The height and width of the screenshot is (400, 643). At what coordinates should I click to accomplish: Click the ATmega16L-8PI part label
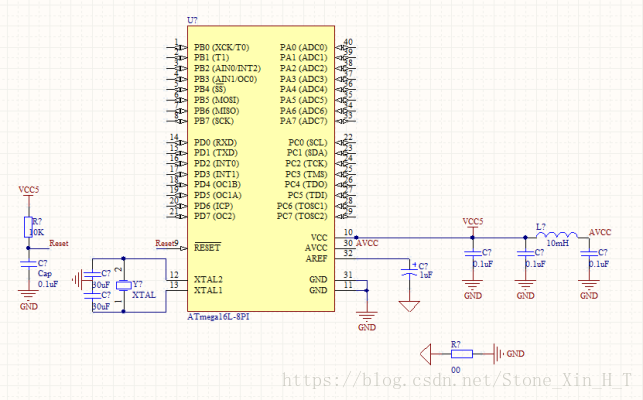point(218,317)
